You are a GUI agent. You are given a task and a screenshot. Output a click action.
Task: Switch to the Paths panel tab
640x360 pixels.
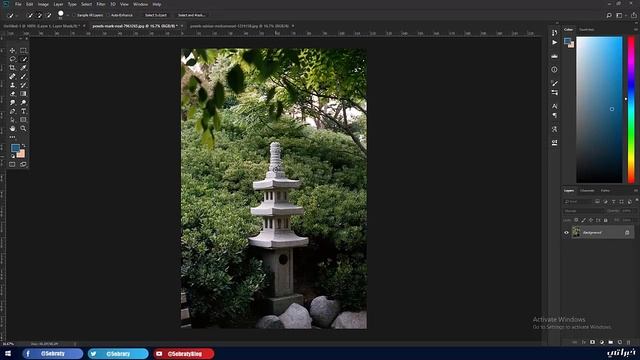pos(605,191)
